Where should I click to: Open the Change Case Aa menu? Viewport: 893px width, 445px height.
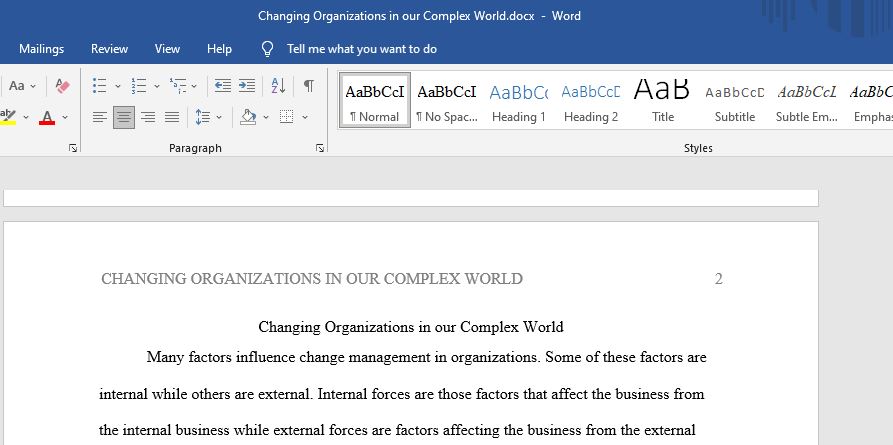point(22,86)
